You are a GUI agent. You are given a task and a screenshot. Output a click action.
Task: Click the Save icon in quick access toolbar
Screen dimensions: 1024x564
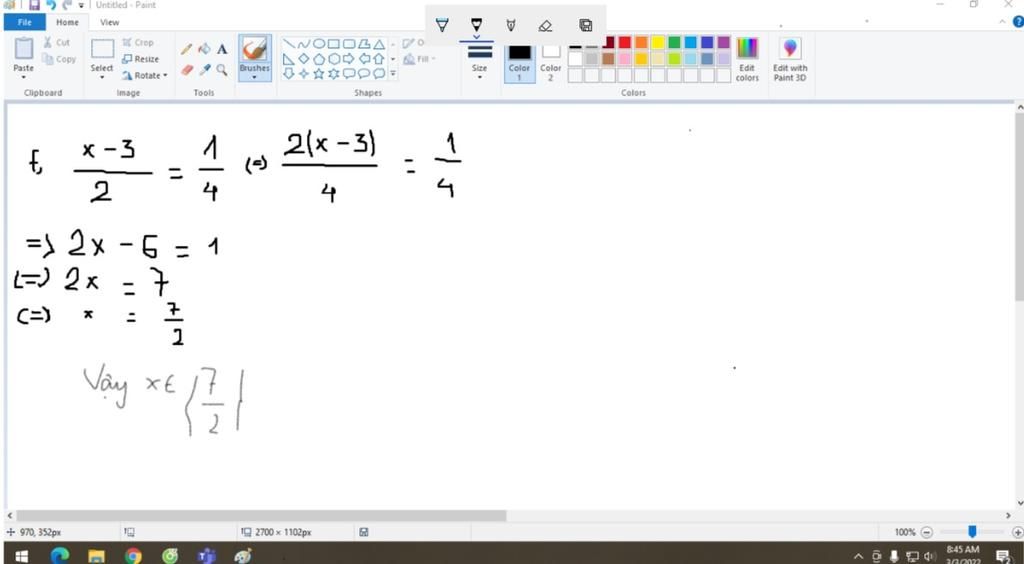pyautogui.click(x=34, y=5)
